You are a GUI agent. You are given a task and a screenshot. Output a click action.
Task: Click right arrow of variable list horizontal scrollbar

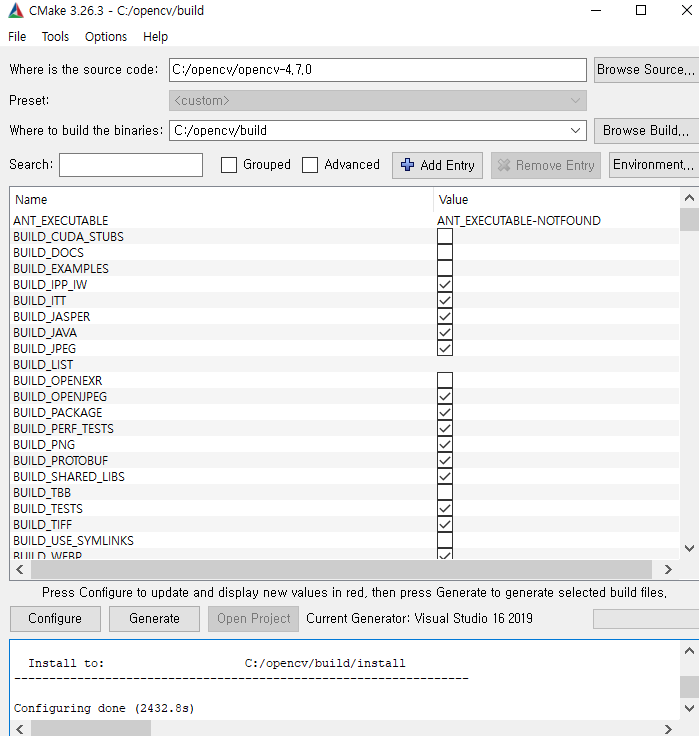click(x=668, y=570)
